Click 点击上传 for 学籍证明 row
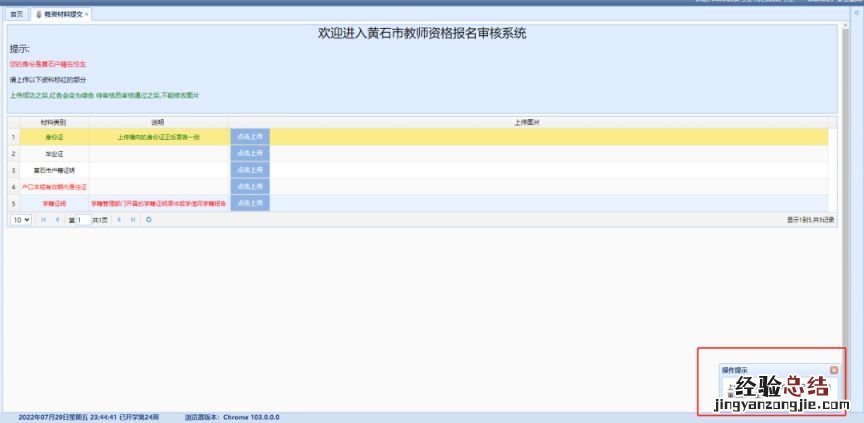 [x=250, y=203]
